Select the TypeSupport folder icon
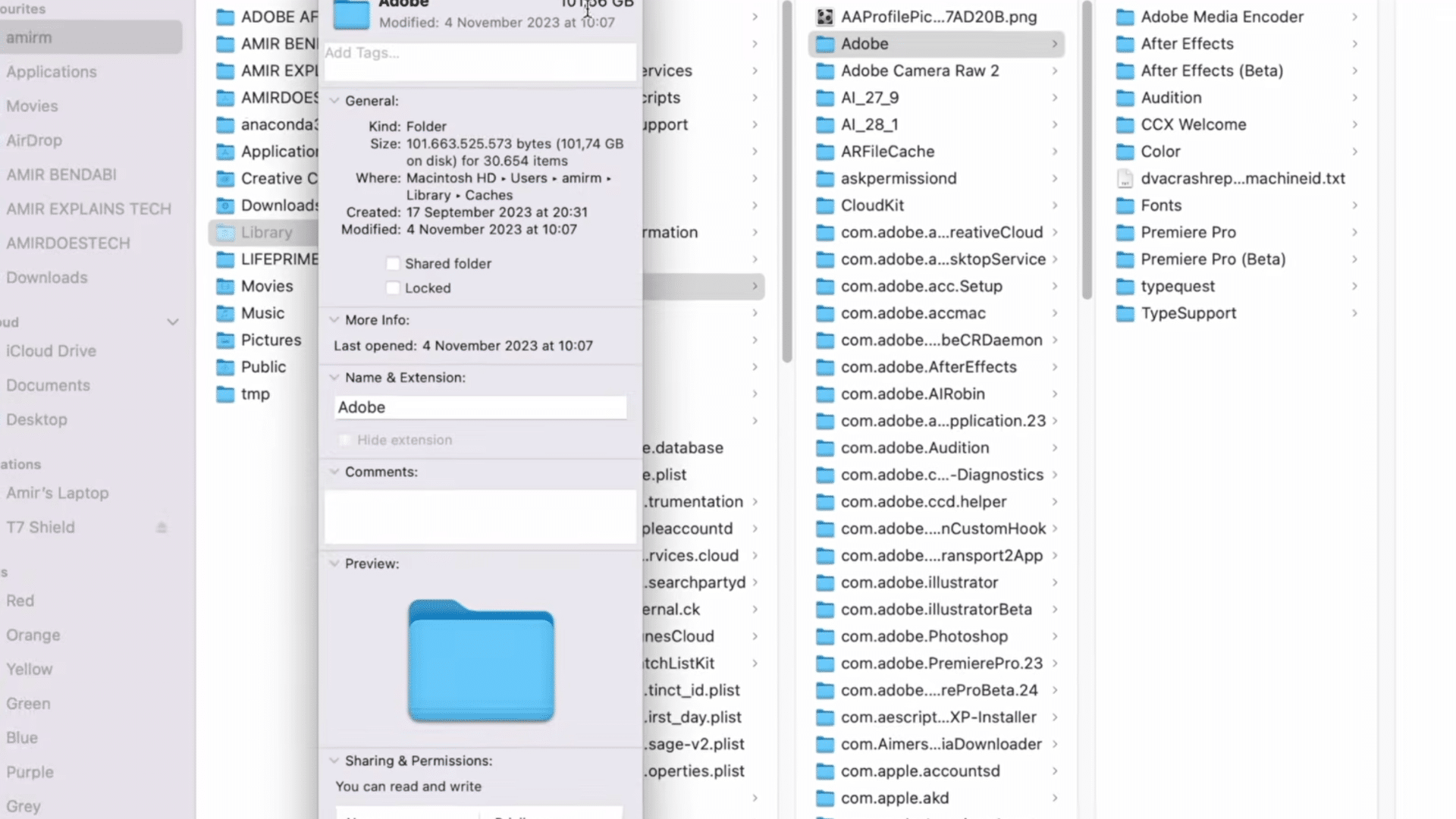This screenshot has height=819, width=1456. tap(1125, 313)
